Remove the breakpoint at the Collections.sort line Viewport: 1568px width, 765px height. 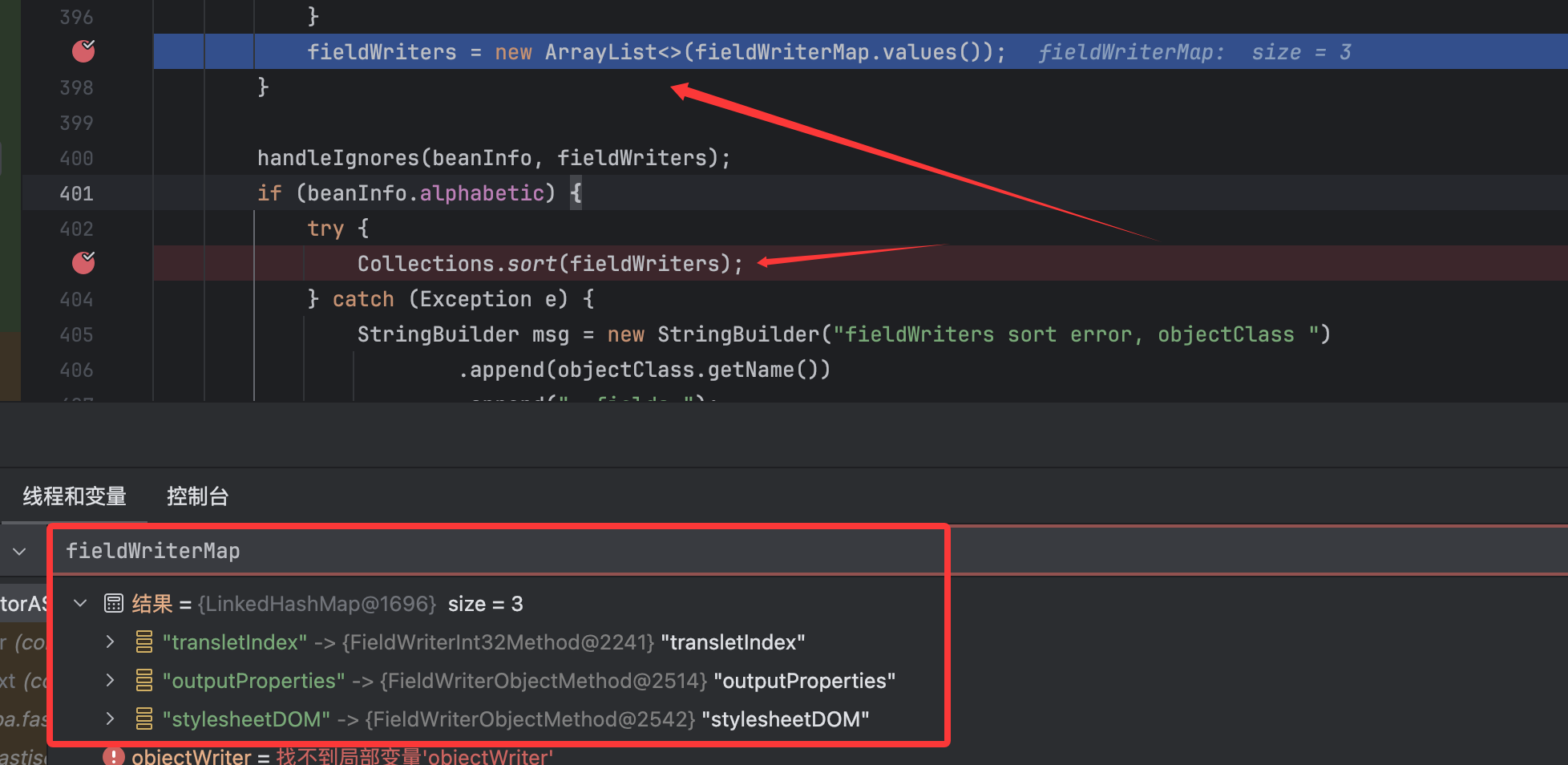pos(83,263)
